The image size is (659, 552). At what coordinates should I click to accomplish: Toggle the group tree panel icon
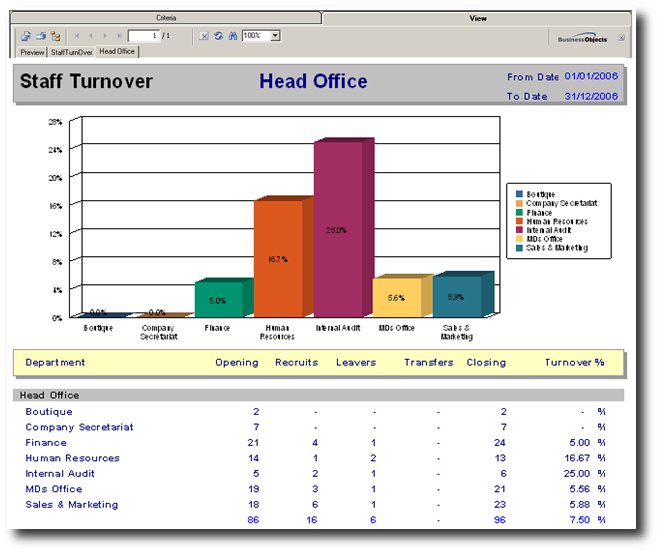[x=55, y=36]
